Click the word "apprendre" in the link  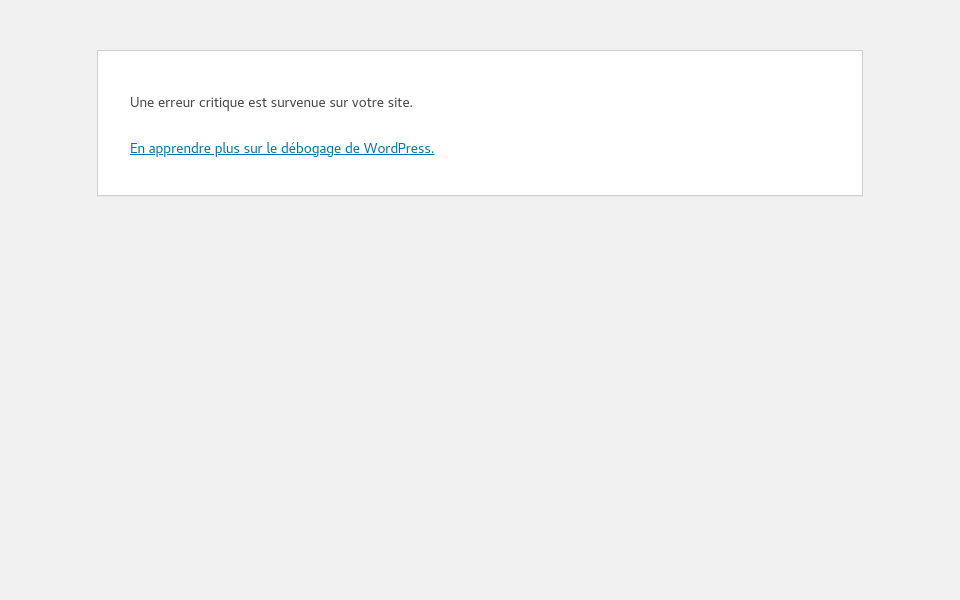point(179,149)
